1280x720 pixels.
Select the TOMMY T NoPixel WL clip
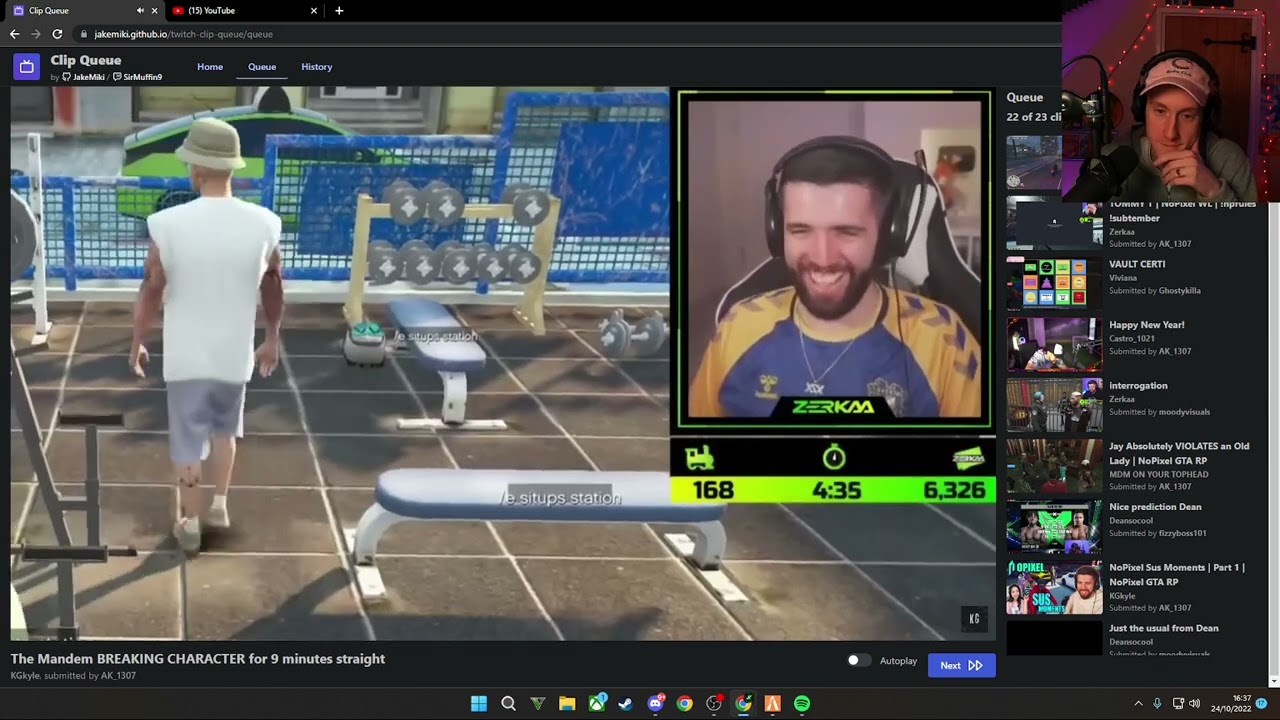(x=1180, y=211)
